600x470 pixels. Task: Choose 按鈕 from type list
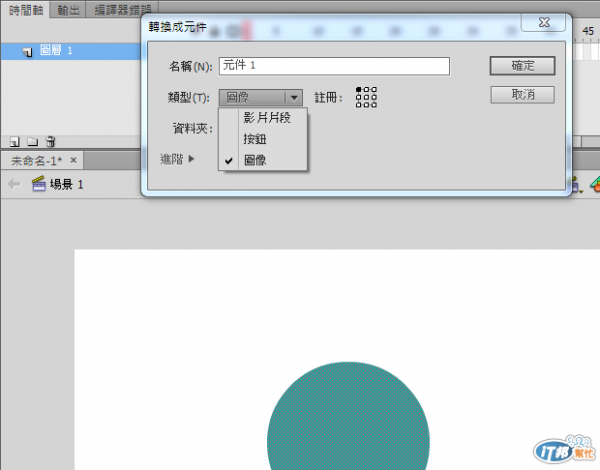click(255, 139)
